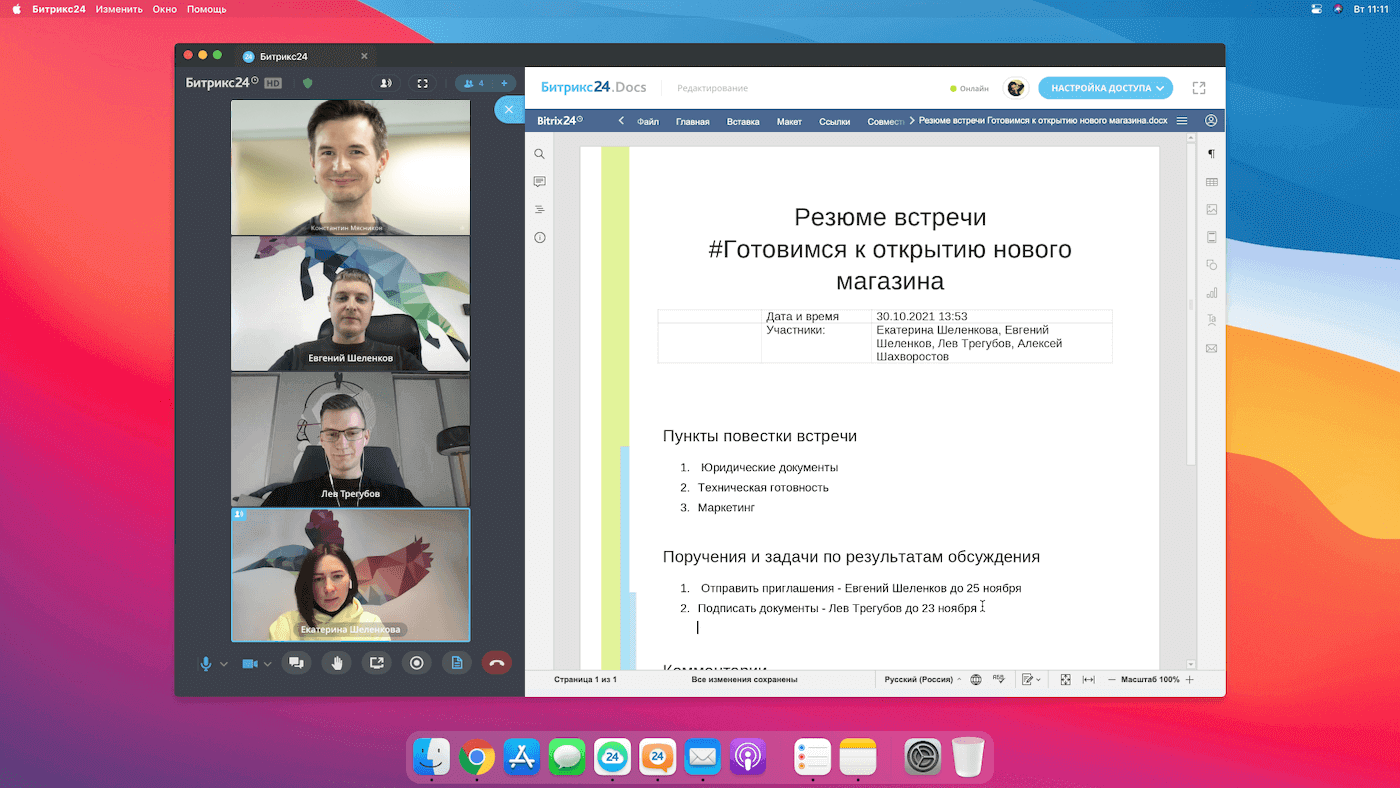The height and width of the screenshot is (788, 1400).
Task: Open the chat panel in the video call
Action: coord(296,662)
